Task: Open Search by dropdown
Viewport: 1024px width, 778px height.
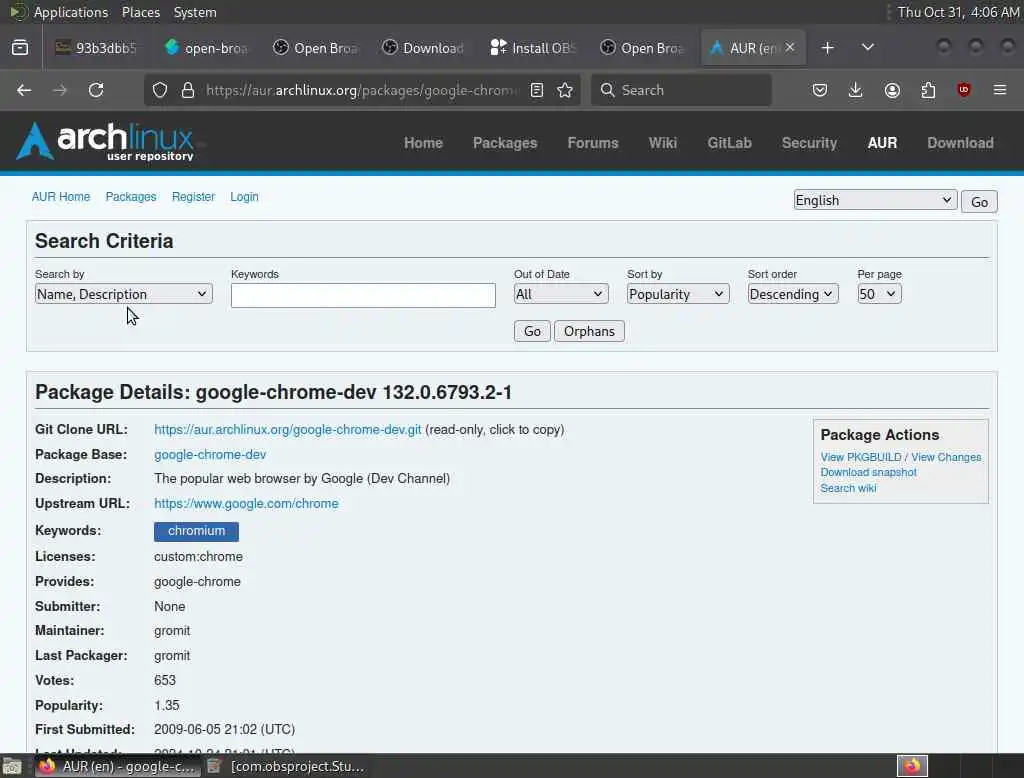Action: [x=123, y=294]
